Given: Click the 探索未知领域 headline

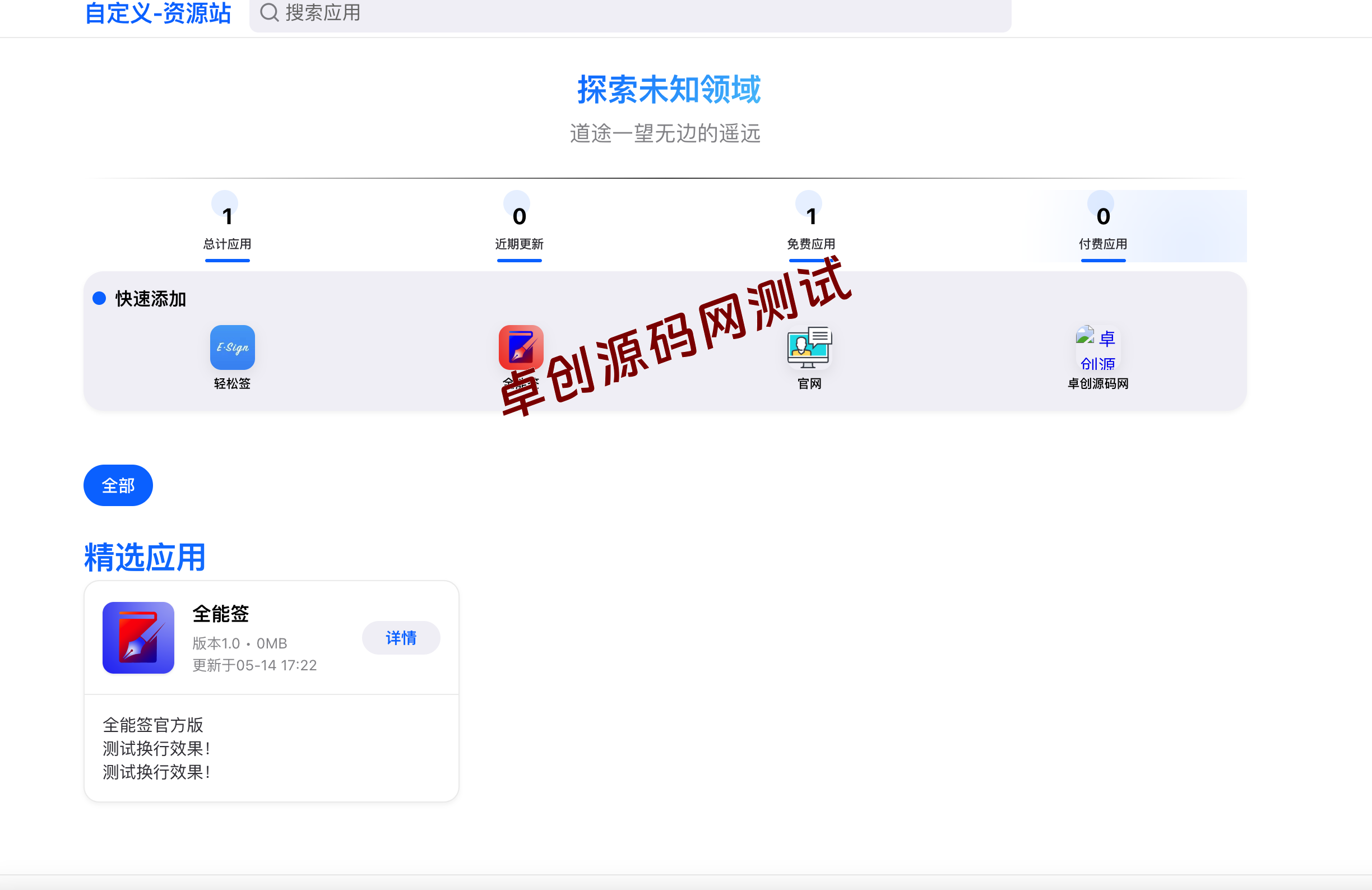Looking at the screenshot, I should coord(669,89).
